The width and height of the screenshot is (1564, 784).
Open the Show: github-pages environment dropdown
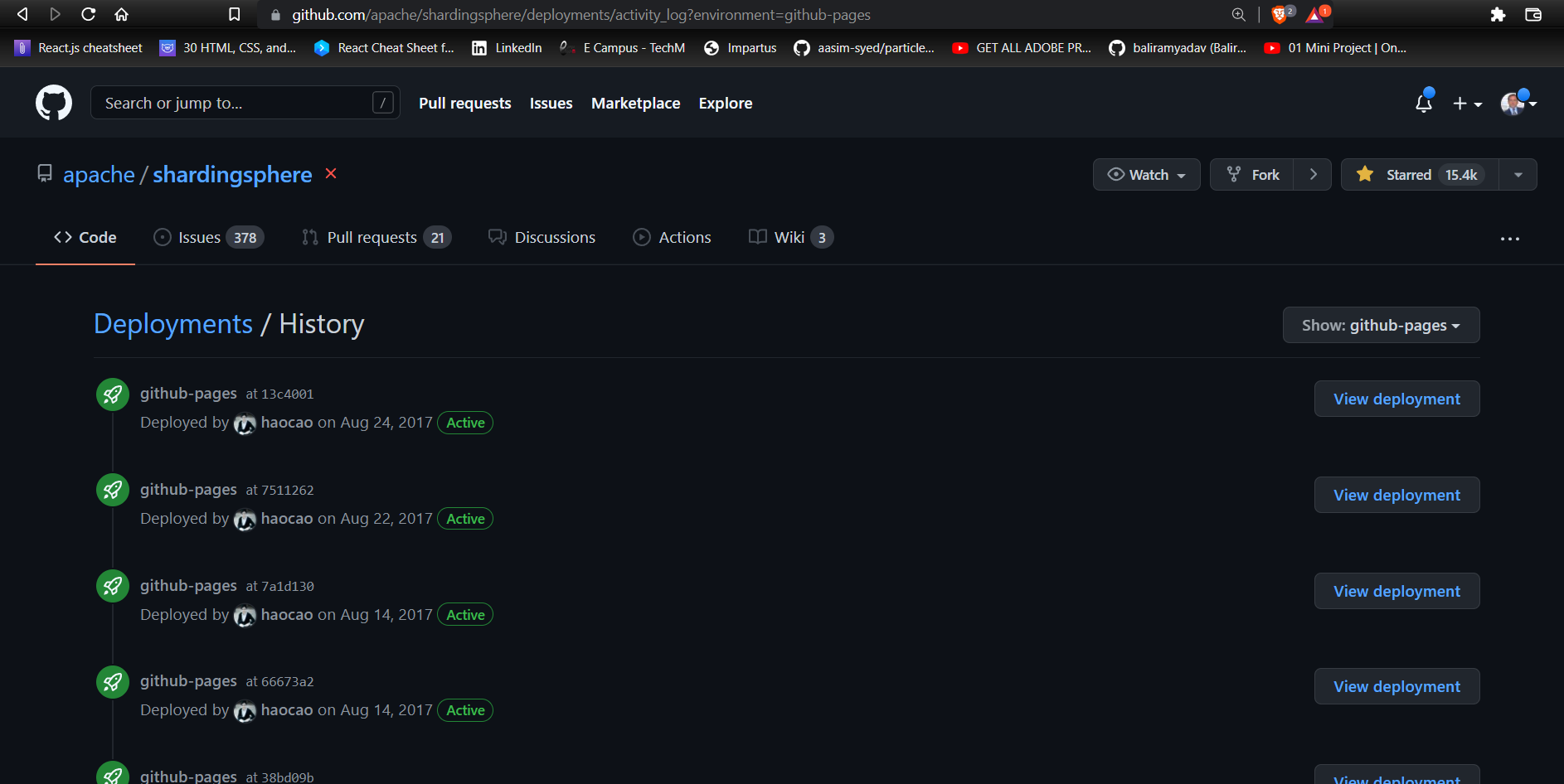tap(1381, 325)
